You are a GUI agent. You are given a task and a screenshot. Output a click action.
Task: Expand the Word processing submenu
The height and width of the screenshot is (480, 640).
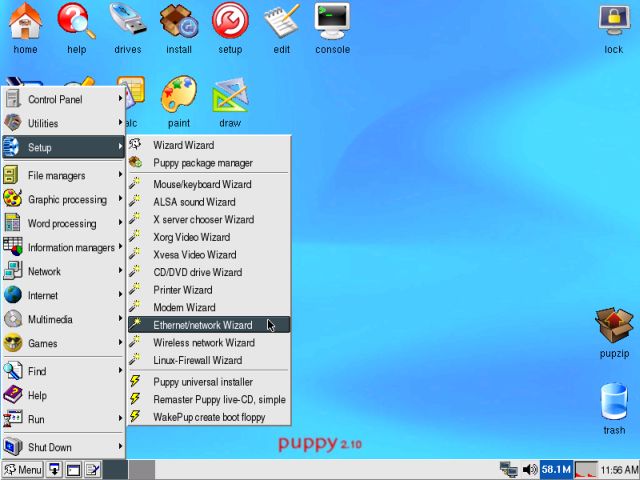point(63,224)
